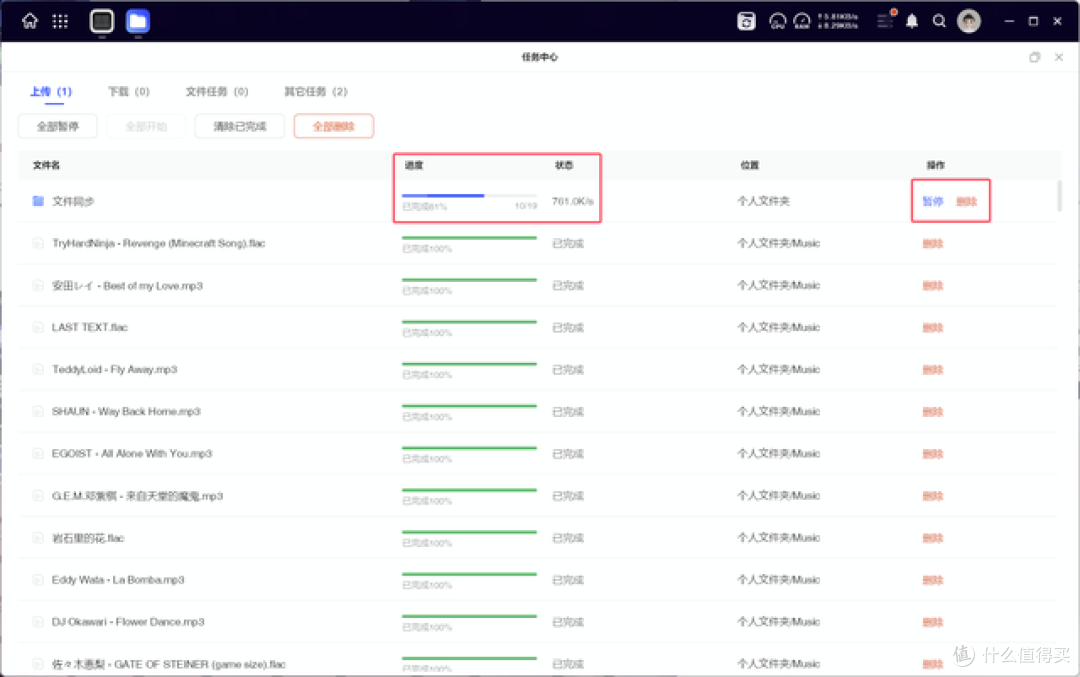This screenshot has height=677, width=1080.
Task: Click the 清除已完成 button
Action: point(239,126)
